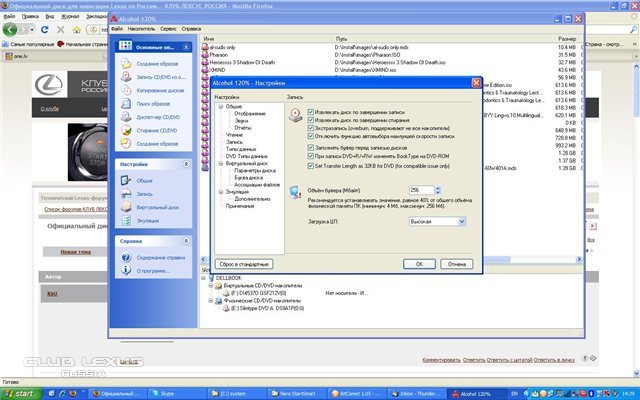Collapse Виртуальные CD/DVD накопители node
This screenshot has width=640, height=400.
[x=211, y=286]
